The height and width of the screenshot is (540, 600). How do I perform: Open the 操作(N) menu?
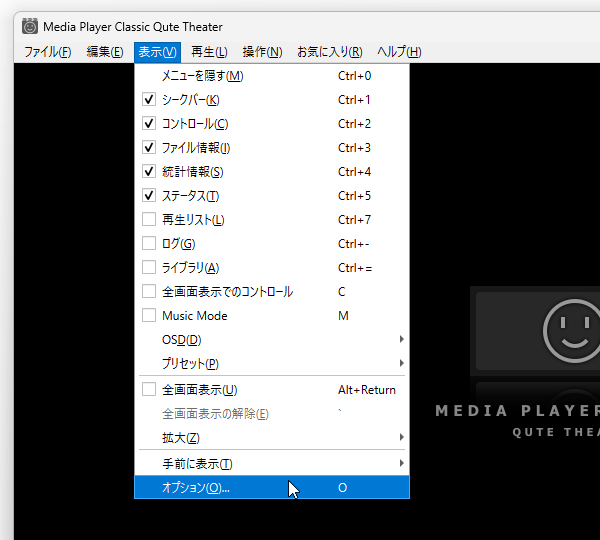pyautogui.click(x=262, y=52)
